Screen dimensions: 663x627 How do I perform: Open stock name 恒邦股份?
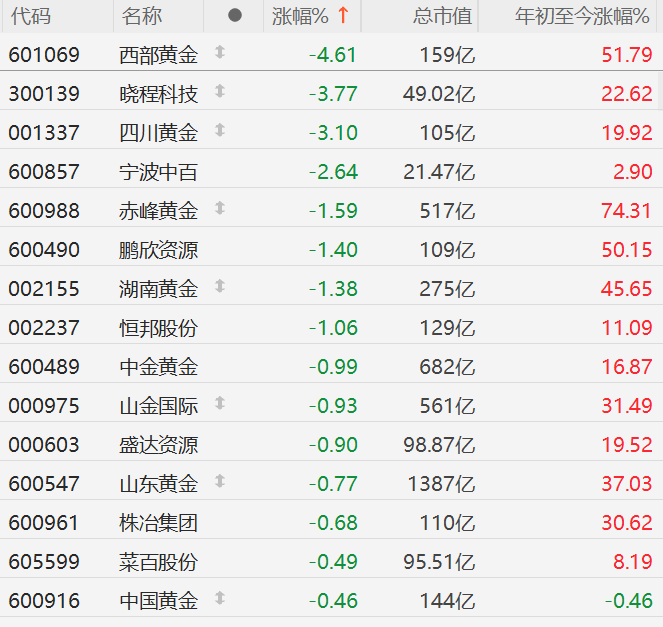(159, 329)
